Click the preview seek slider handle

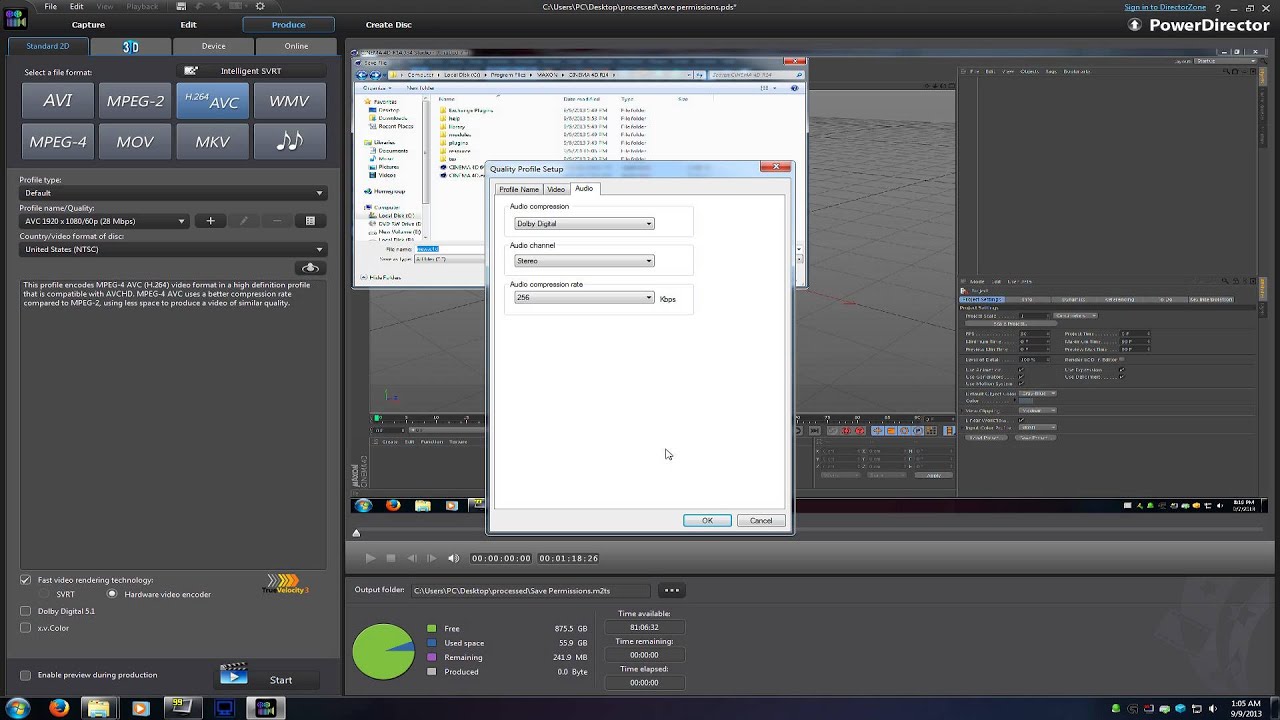pos(356,534)
